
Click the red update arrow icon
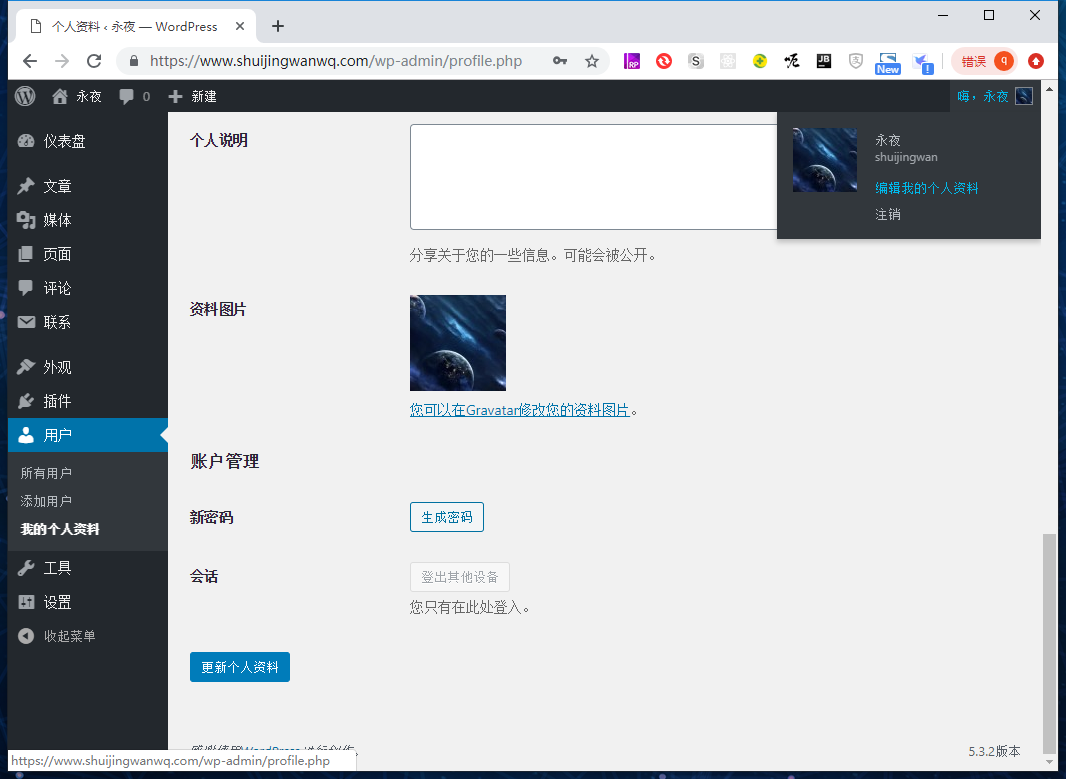click(1036, 61)
